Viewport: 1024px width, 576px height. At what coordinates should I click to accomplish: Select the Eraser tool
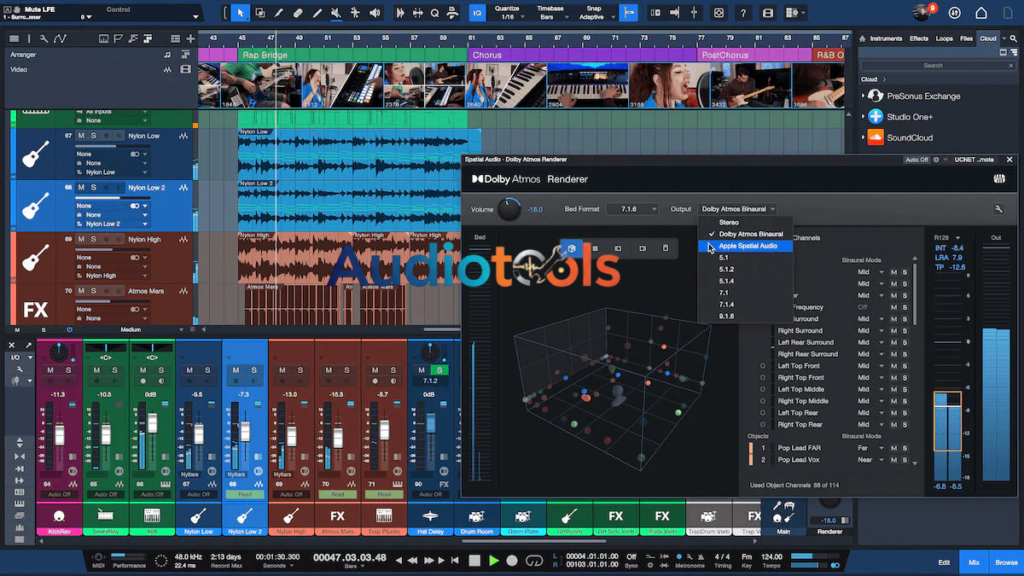coord(299,13)
